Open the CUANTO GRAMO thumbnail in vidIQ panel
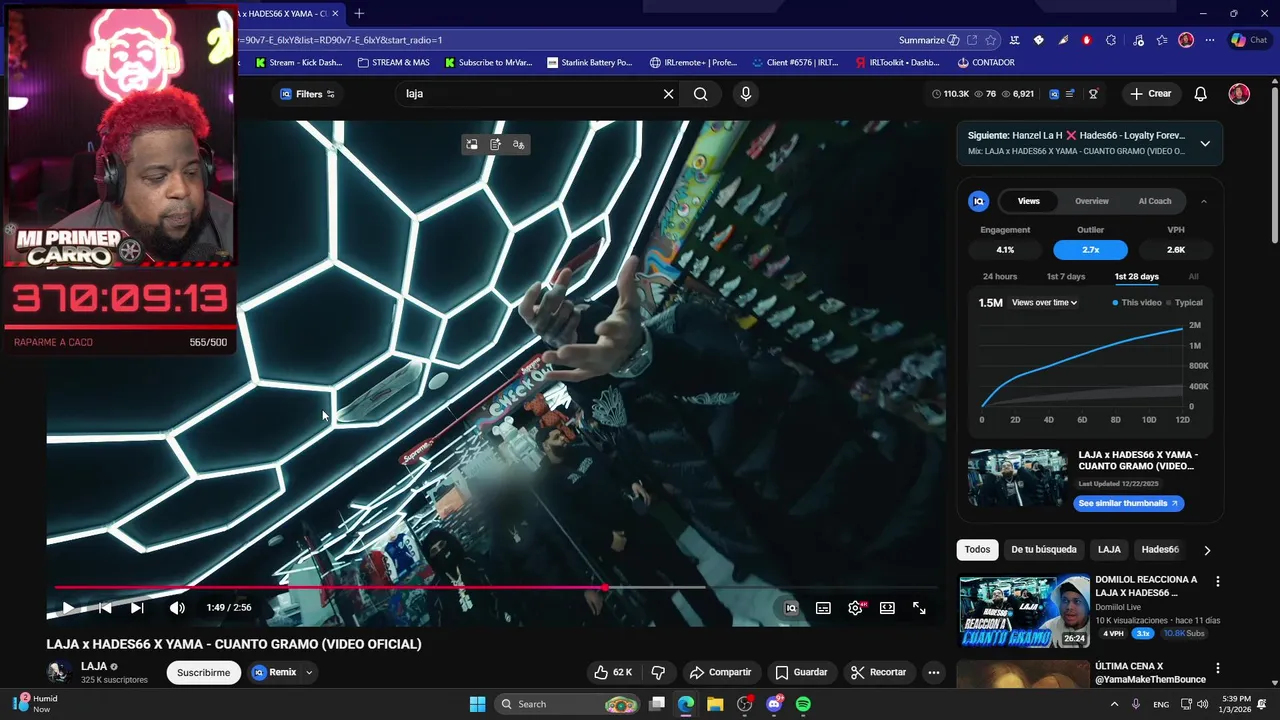This screenshot has width=1280, height=720. [1017, 478]
